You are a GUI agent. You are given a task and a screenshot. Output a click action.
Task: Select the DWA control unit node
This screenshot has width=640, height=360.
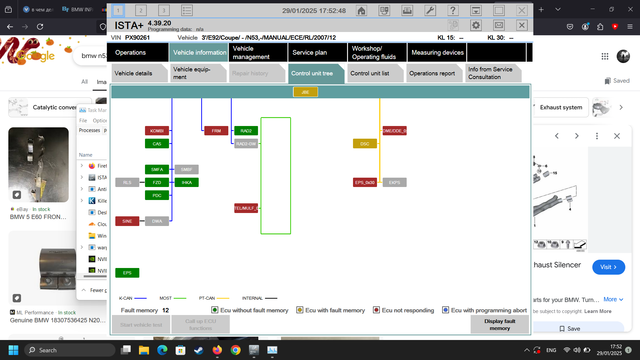click(x=157, y=221)
